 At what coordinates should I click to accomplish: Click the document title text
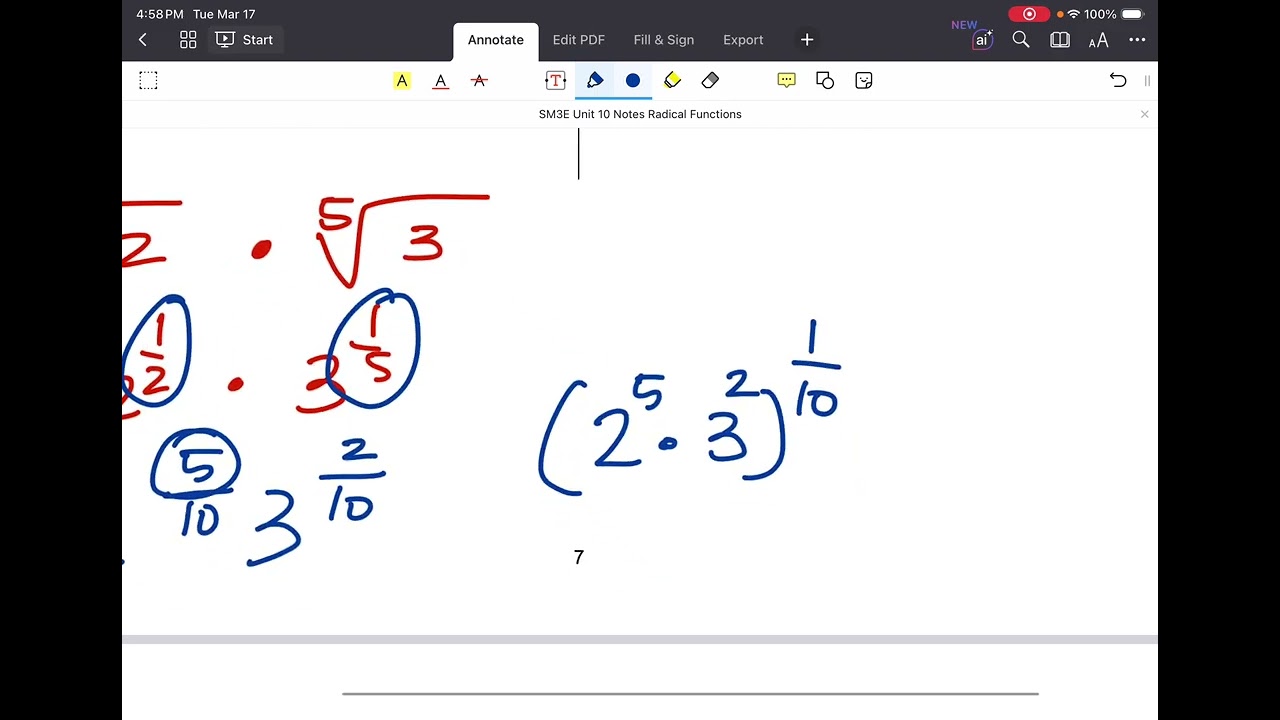coord(640,114)
